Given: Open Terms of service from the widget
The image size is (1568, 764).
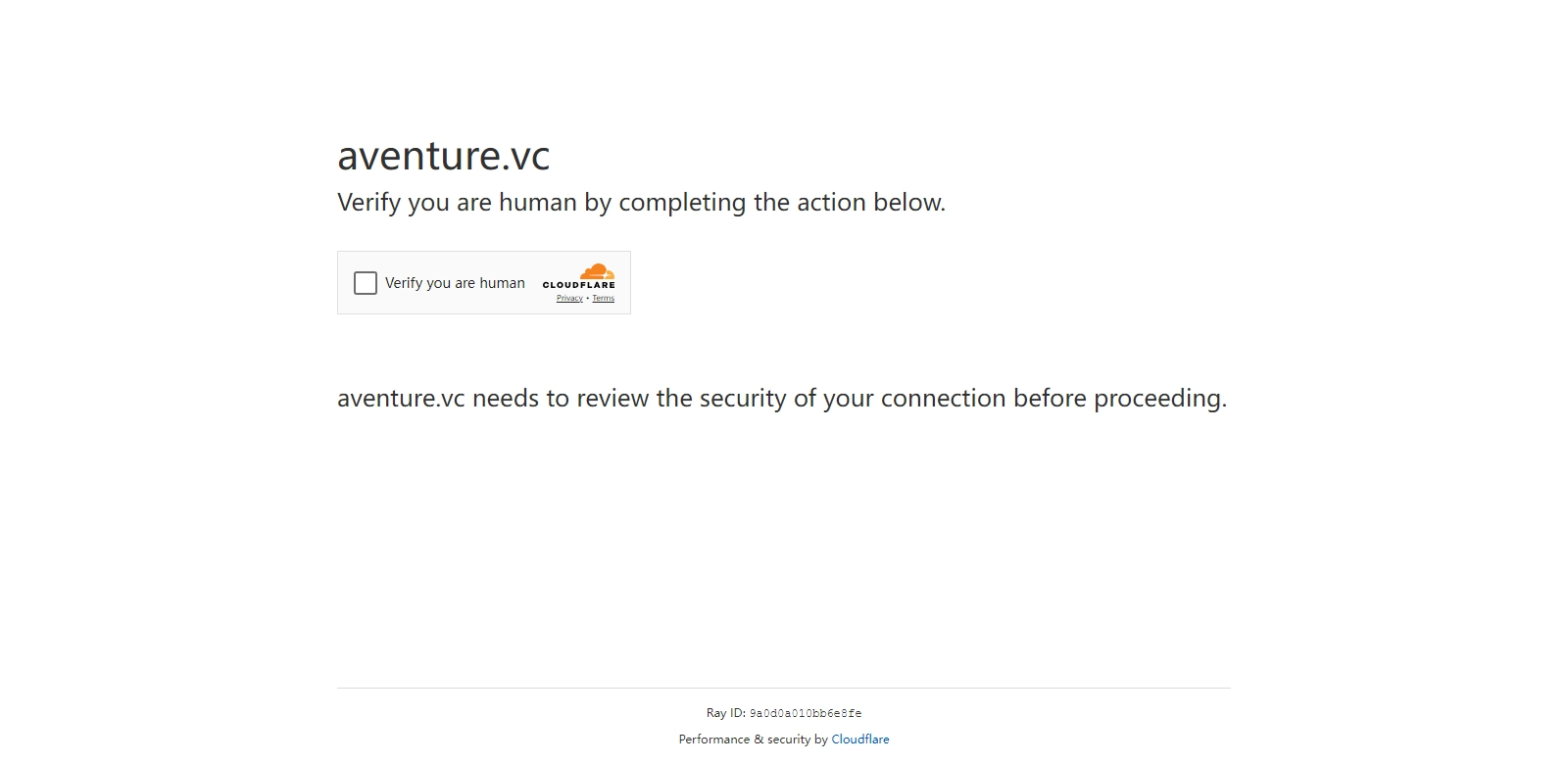Looking at the screenshot, I should [x=604, y=298].
